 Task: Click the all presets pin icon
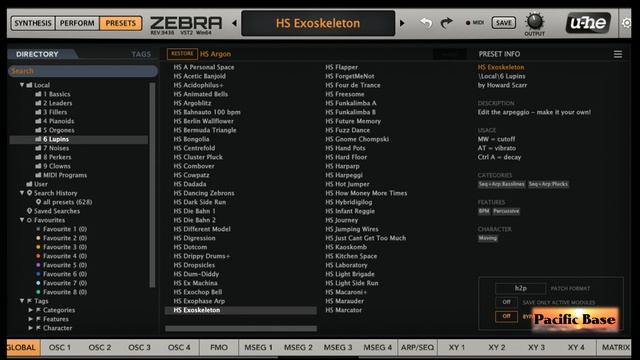pos(38,202)
